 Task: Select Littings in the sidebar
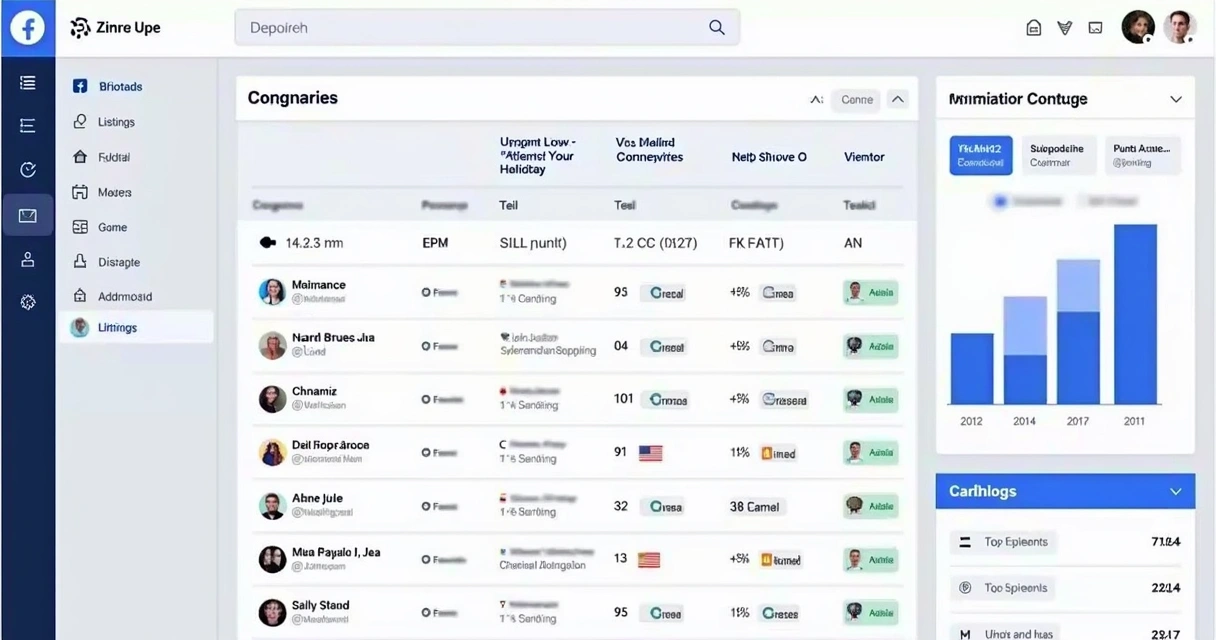point(136,327)
